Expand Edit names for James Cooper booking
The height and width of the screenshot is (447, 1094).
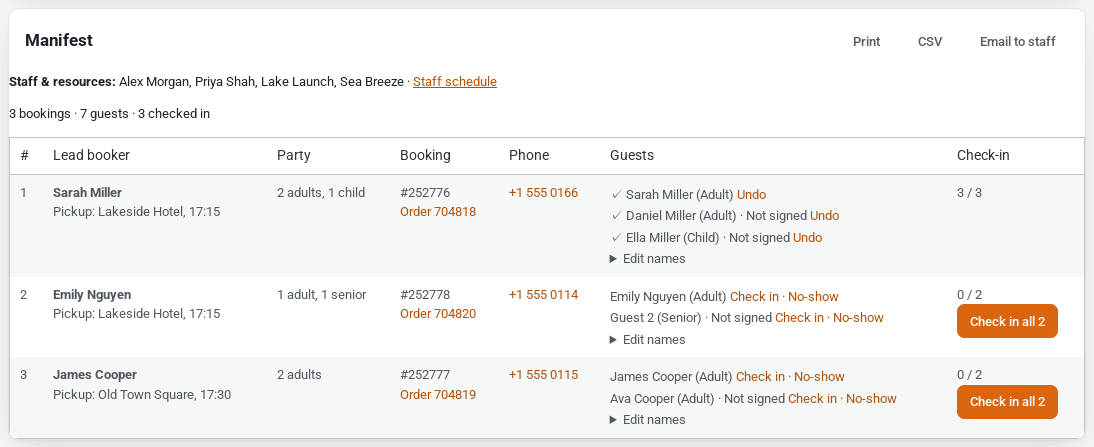coord(647,420)
